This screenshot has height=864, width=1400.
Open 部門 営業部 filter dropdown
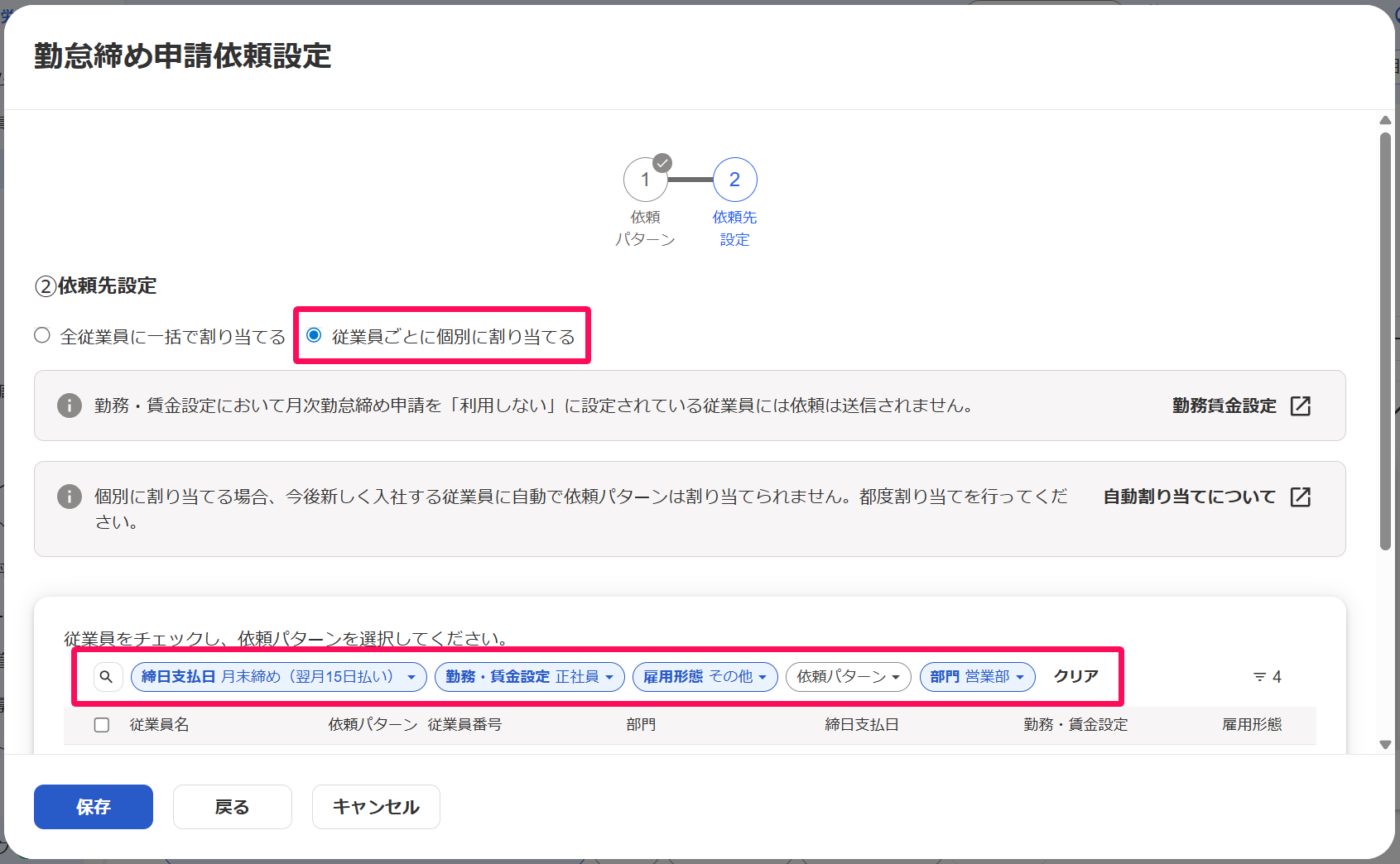tap(978, 677)
